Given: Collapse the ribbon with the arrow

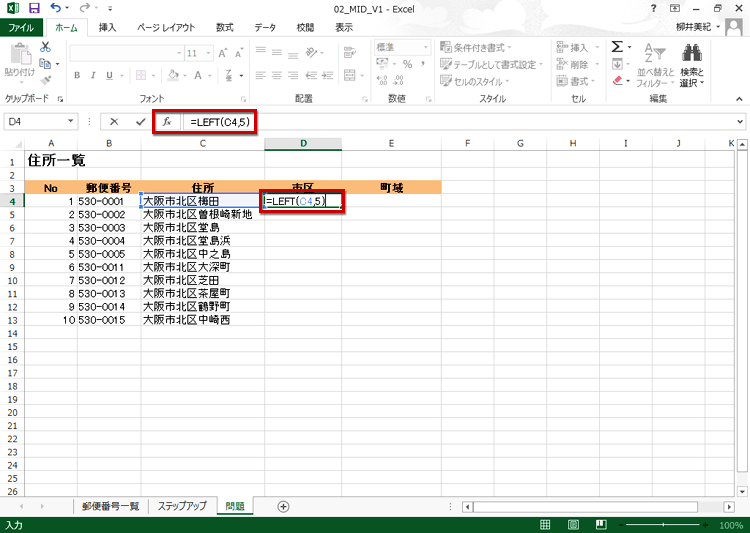Looking at the screenshot, I should click(739, 99).
